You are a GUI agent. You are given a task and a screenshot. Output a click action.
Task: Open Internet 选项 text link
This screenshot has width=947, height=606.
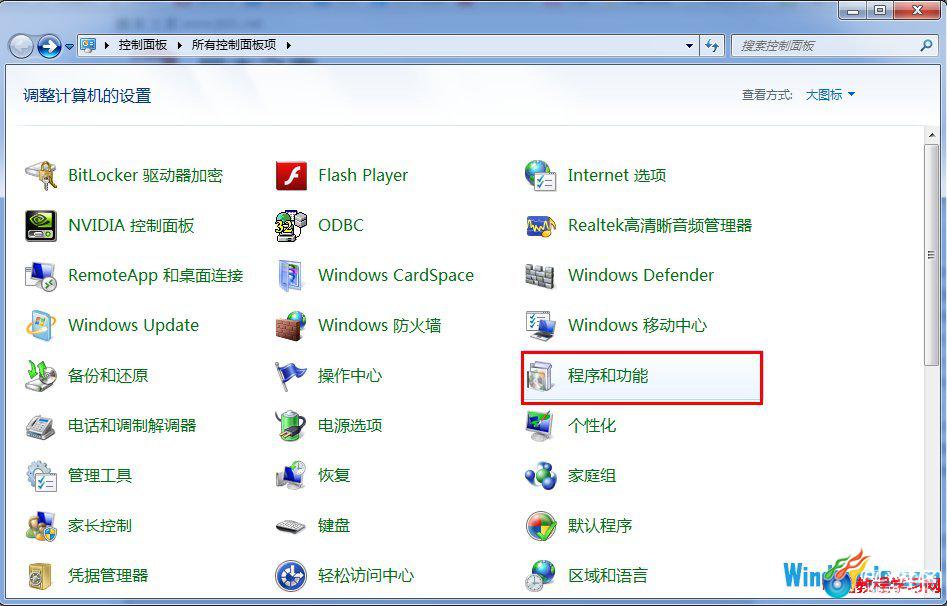coord(617,175)
